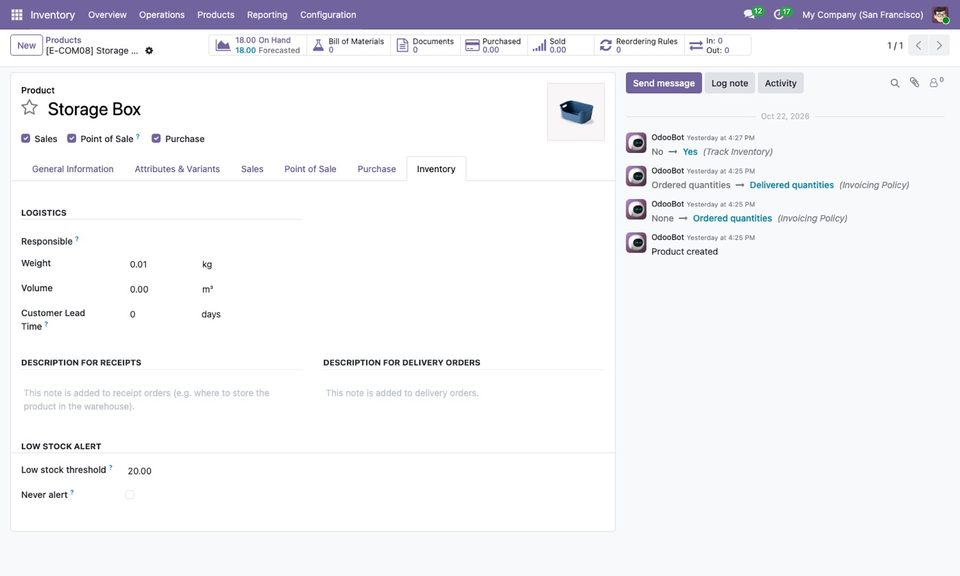Open the Purchased stat button
Image resolution: width=960 pixels, height=576 pixels.
click(493, 45)
